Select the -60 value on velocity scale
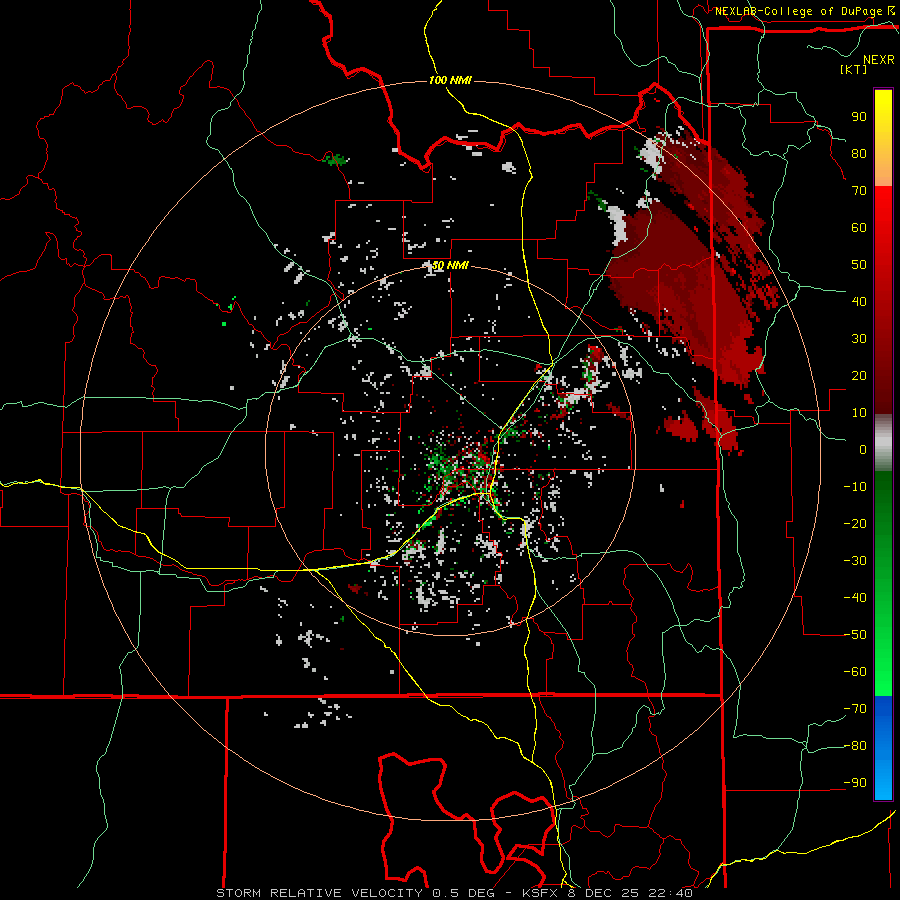This screenshot has width=900, height=900. (855, 672)
